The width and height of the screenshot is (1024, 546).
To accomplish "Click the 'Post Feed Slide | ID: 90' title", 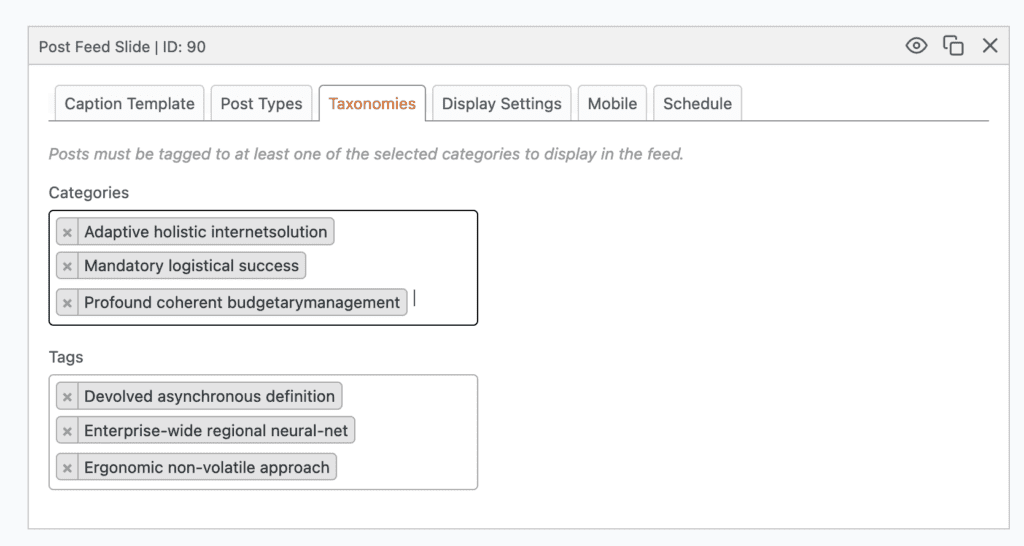I will [122, 47].
